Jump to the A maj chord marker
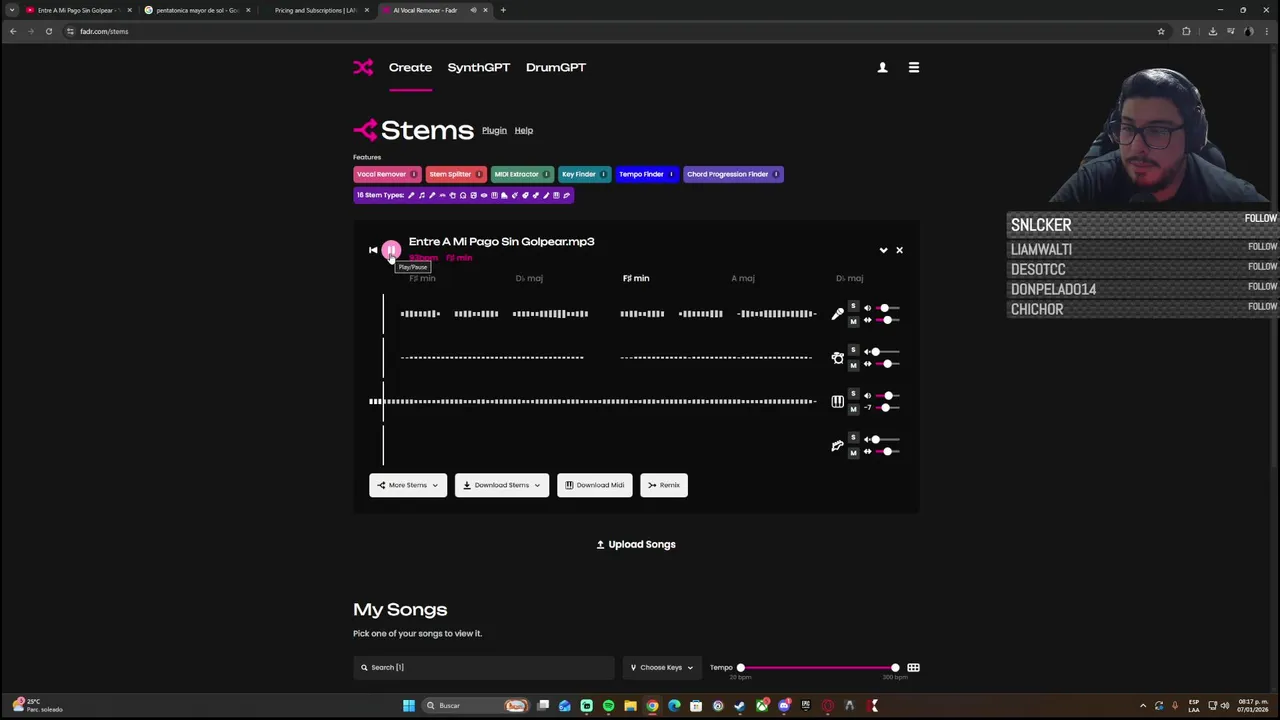This screenshot has width=1280, height=720. tap(742, 278)
